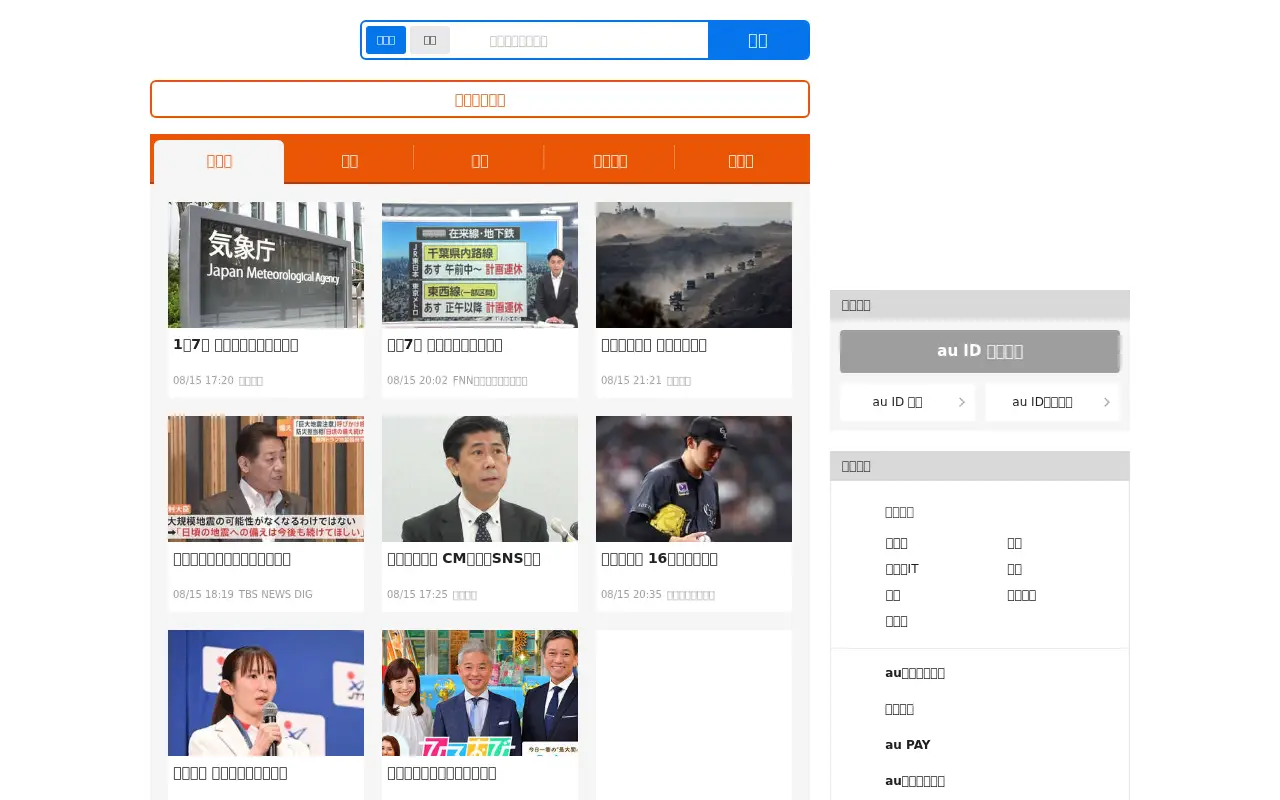Viewport: 1280px width, 800px height.
Task: Open the headline mentioning CM and SNS
Action: 464,559
